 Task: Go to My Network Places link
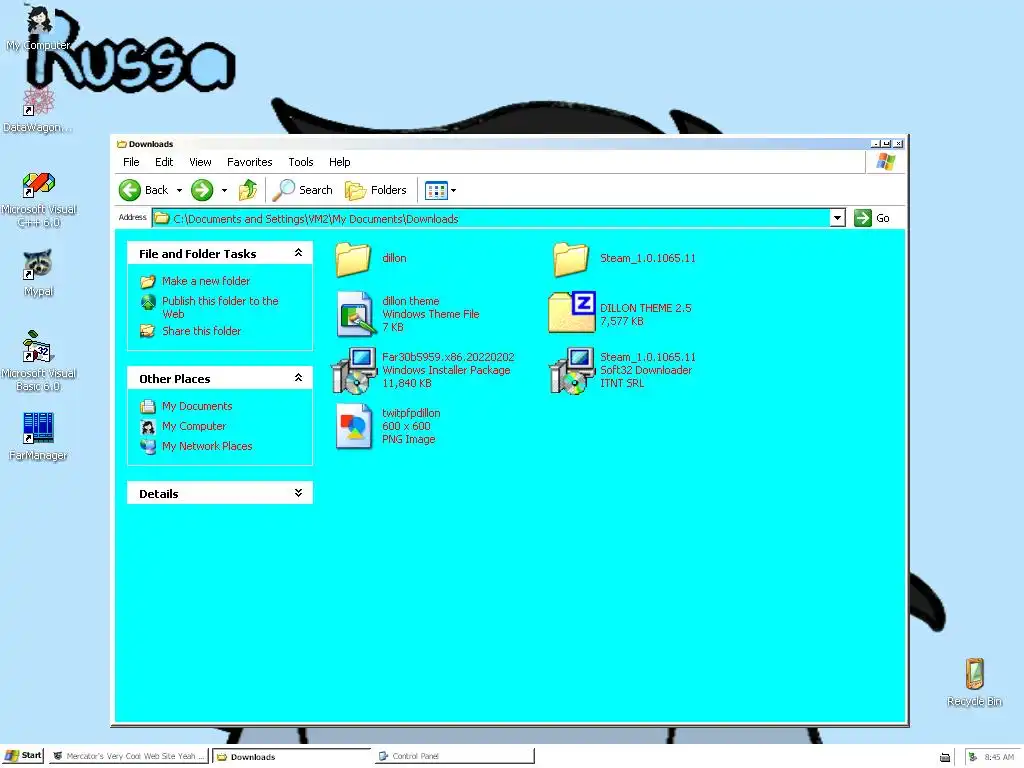pyautogui.click(x=207, y=446)
